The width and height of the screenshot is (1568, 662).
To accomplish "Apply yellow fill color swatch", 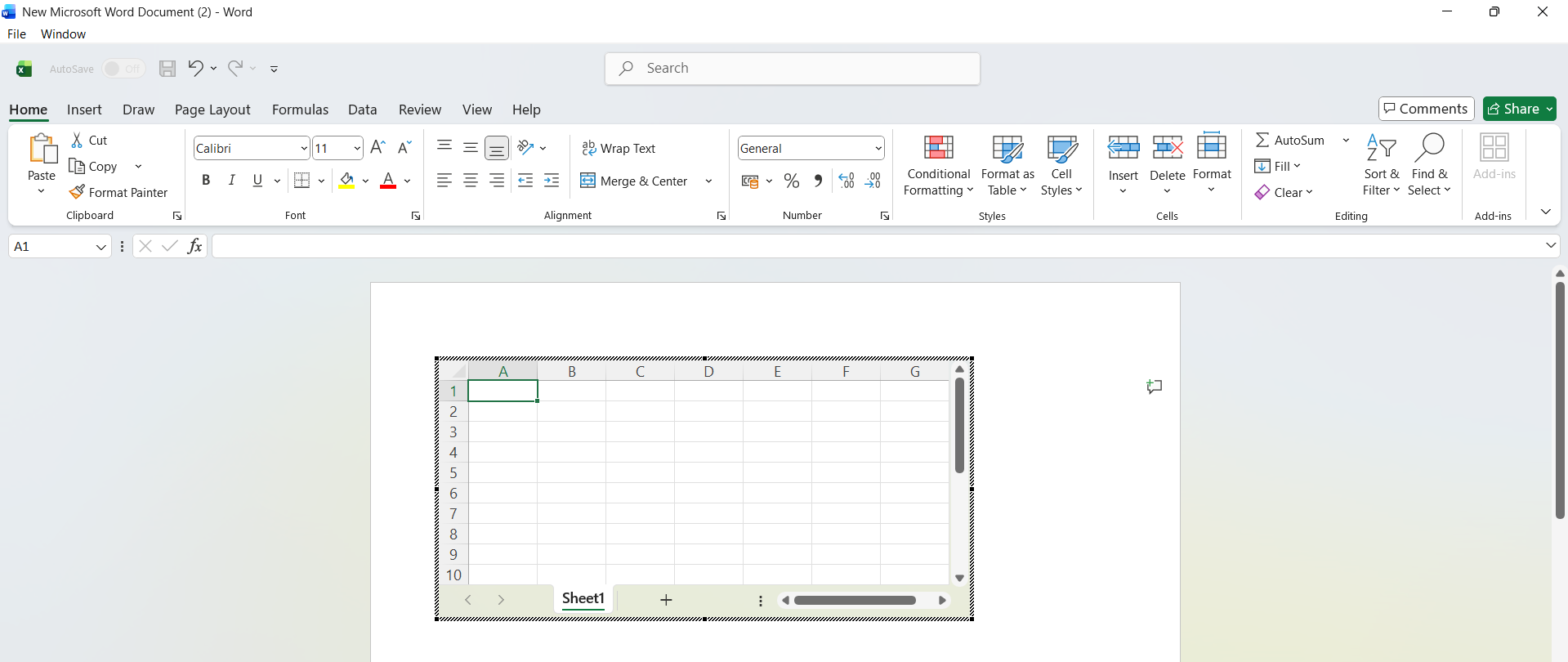I will [346, 181].
